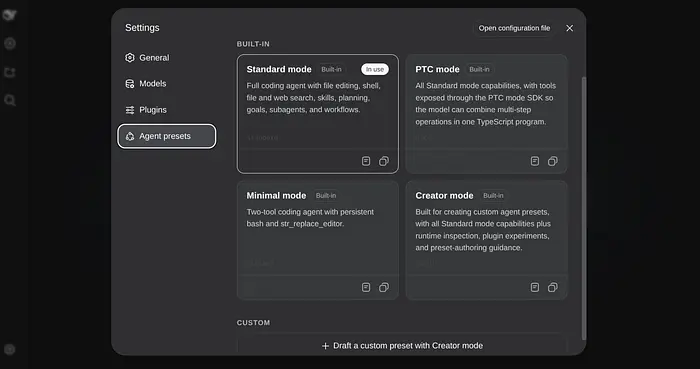View details icon on Standard mode card
700x369 pixels.
tap(366, 161)
